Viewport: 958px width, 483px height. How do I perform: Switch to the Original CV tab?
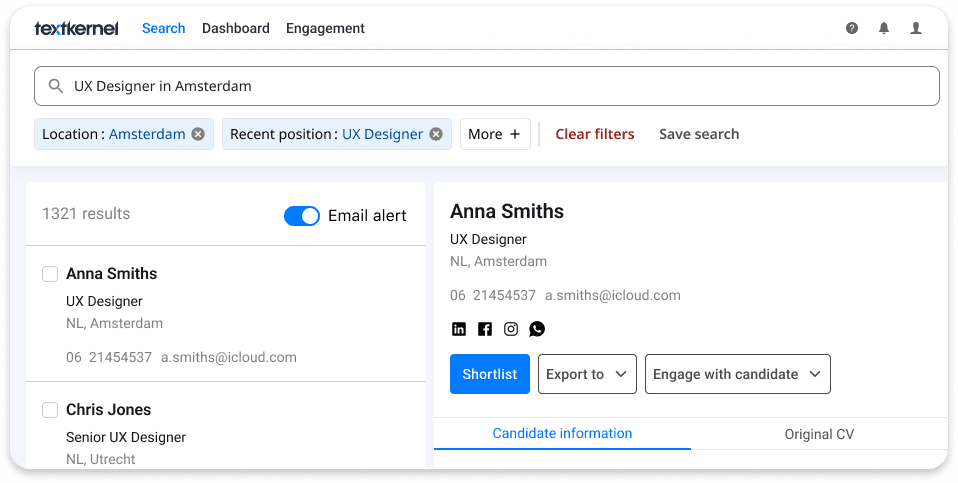pos(819,434)
